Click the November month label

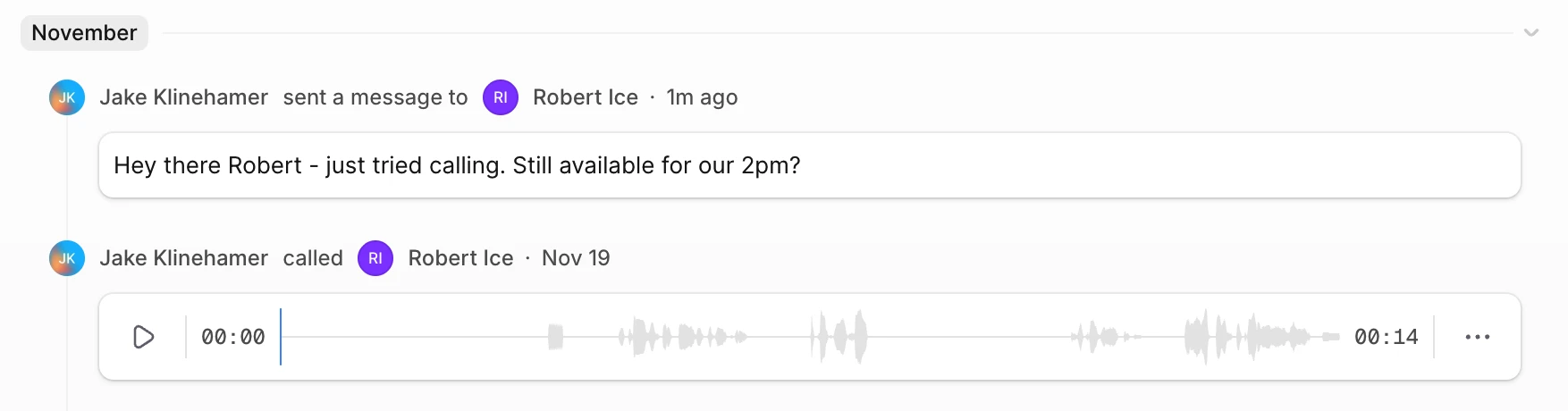click(x=84, y=33)
